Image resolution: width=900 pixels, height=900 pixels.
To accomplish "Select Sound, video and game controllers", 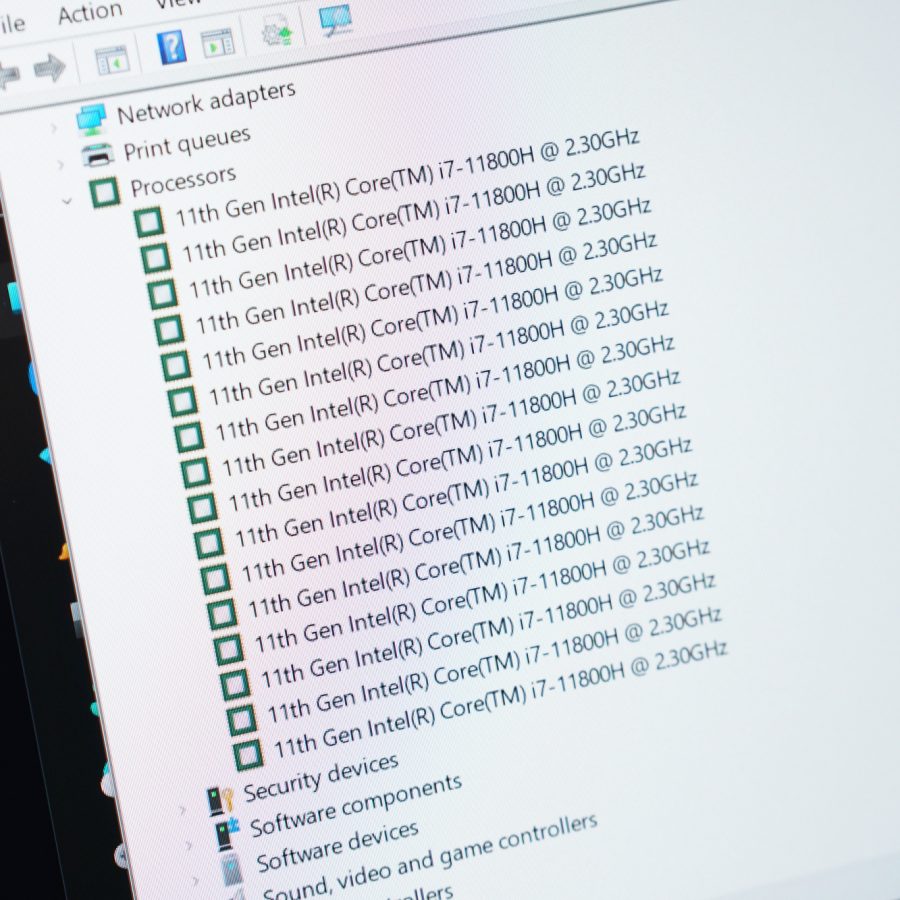I will [430, 858].
